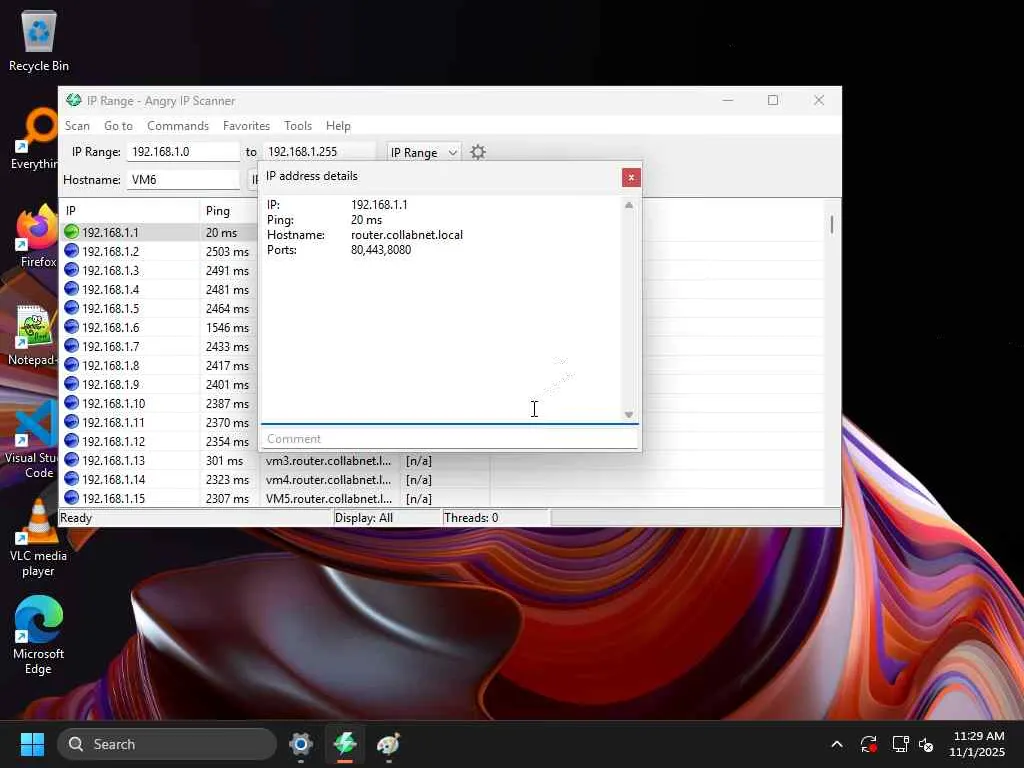The height and width of the screenshot is (768, 1024).
Task: Click the green status icon for 192.168.1.1
Action: pos(71,232)
